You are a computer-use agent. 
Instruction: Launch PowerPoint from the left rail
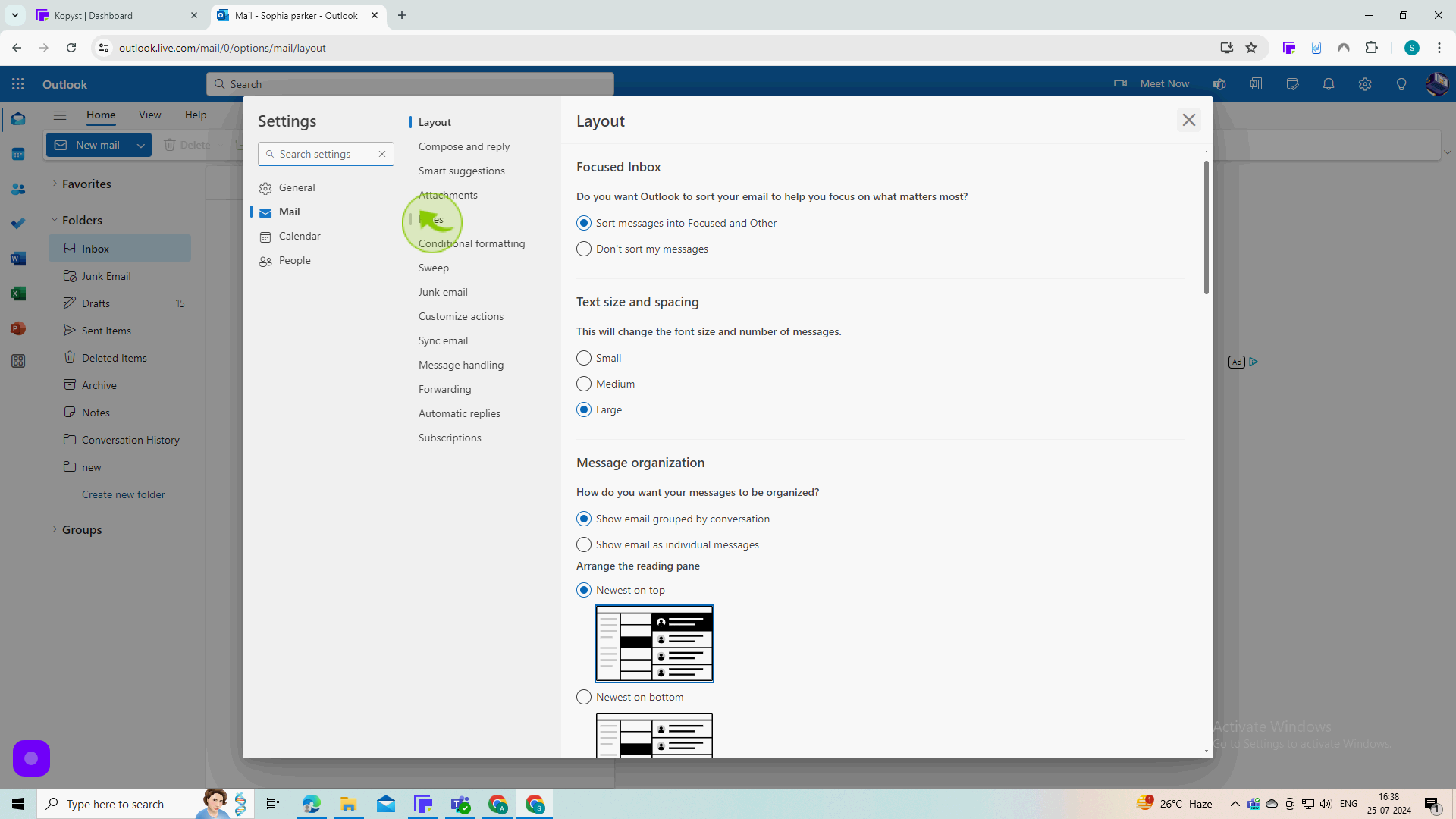tap(18, 328)
